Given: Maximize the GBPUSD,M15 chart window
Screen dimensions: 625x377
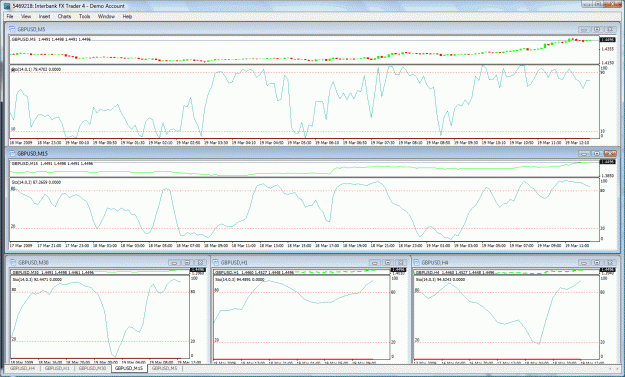Looking at the screenshot, I should (597, 153).
